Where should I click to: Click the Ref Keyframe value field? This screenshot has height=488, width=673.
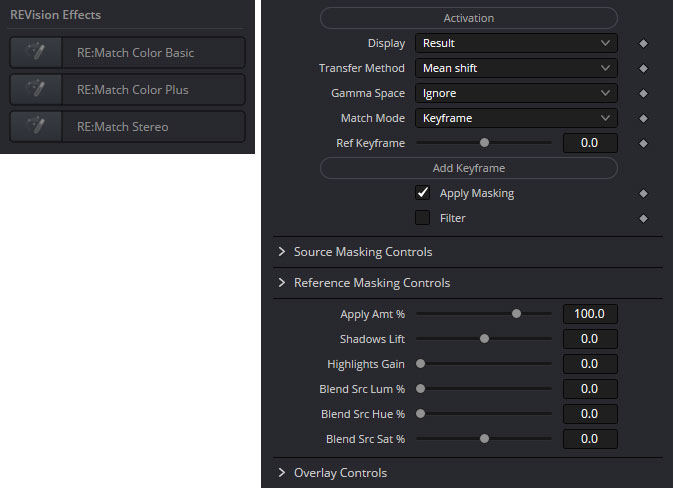pyautogui.click(x=590, y=143)
